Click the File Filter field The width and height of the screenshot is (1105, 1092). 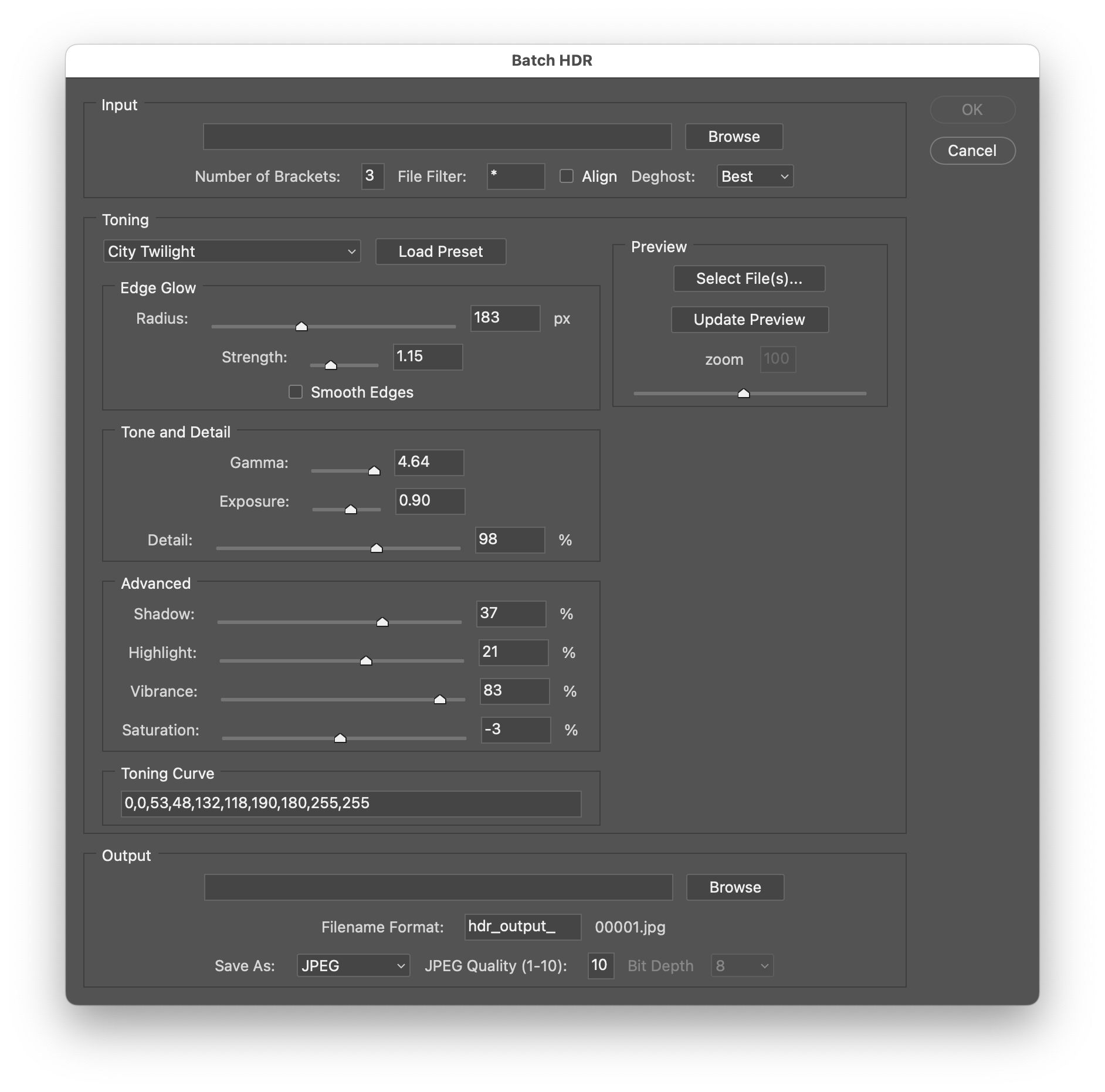(x=516, y=177)
